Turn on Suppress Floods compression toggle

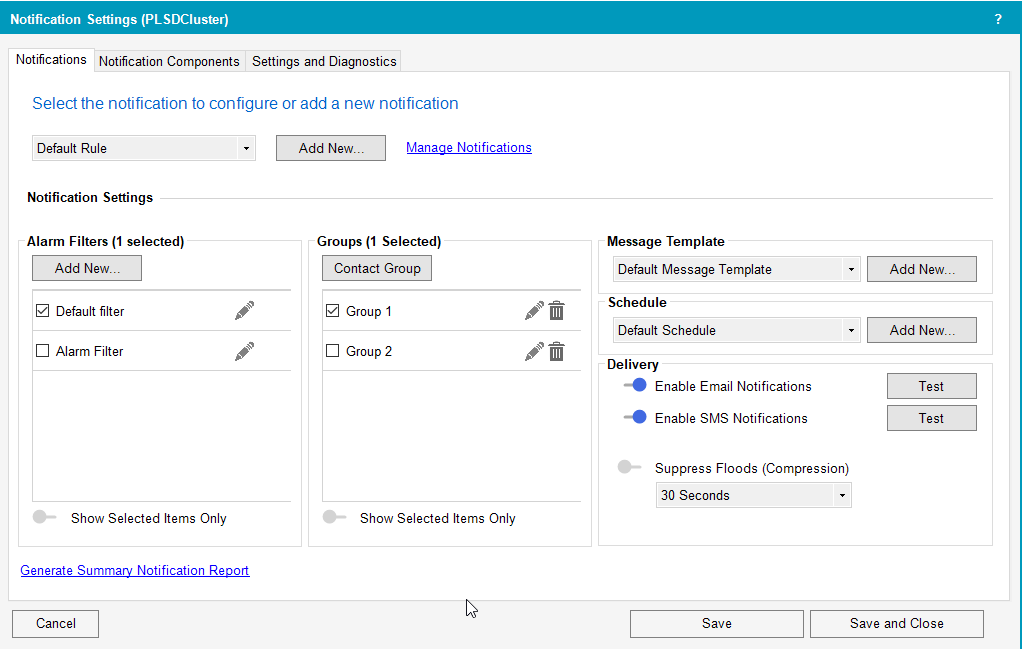click(629, 467)
